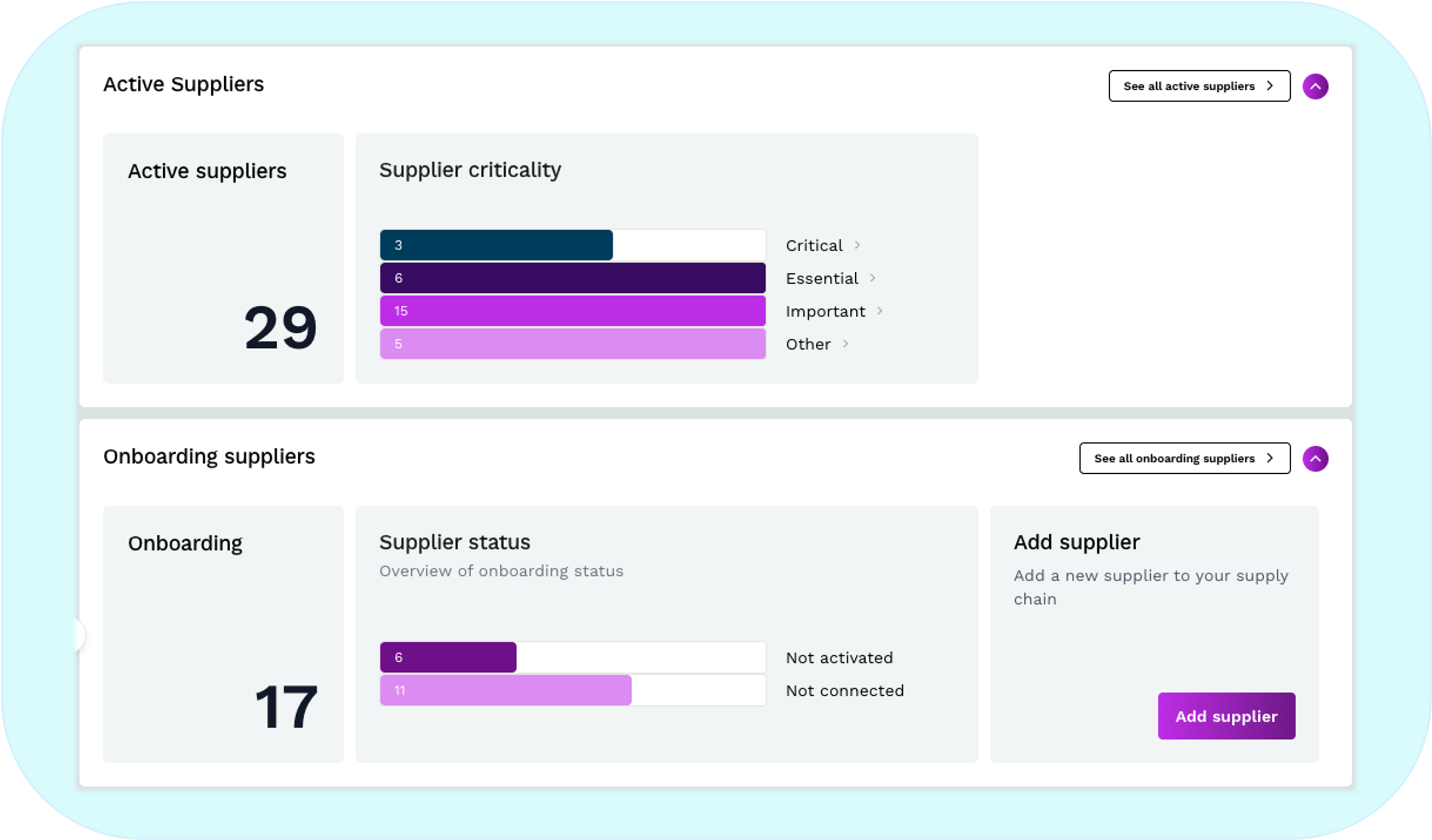Click the chevron next to Essential
This screenshot has width=1432, height=840.
(873, 278)
